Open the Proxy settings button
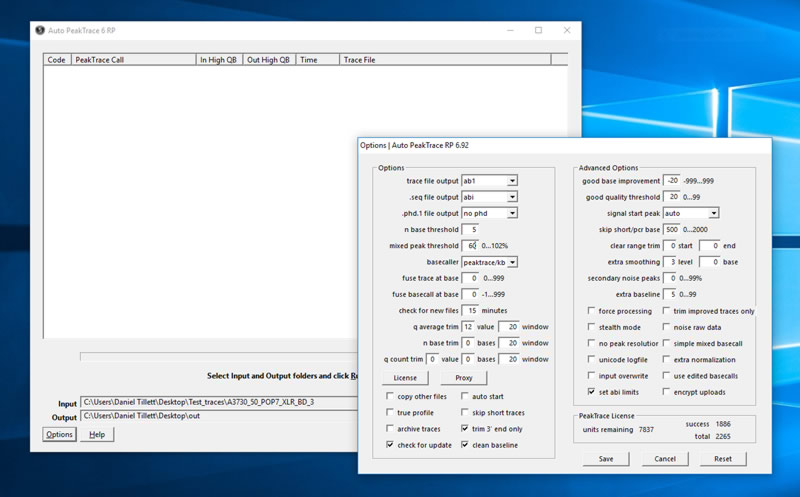 click(464, 378)
